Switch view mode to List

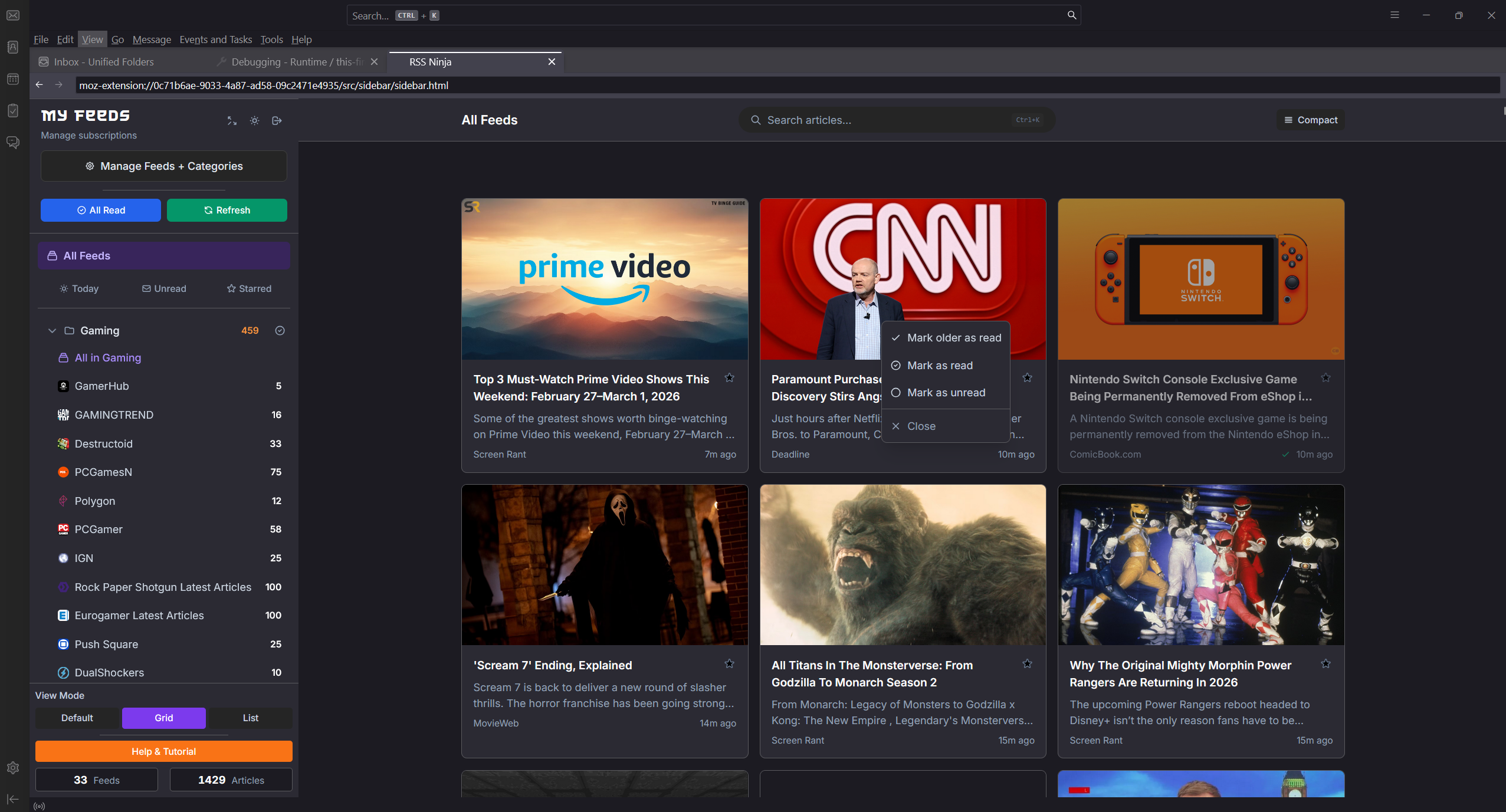pyautogui.click(x=250, y=718)
